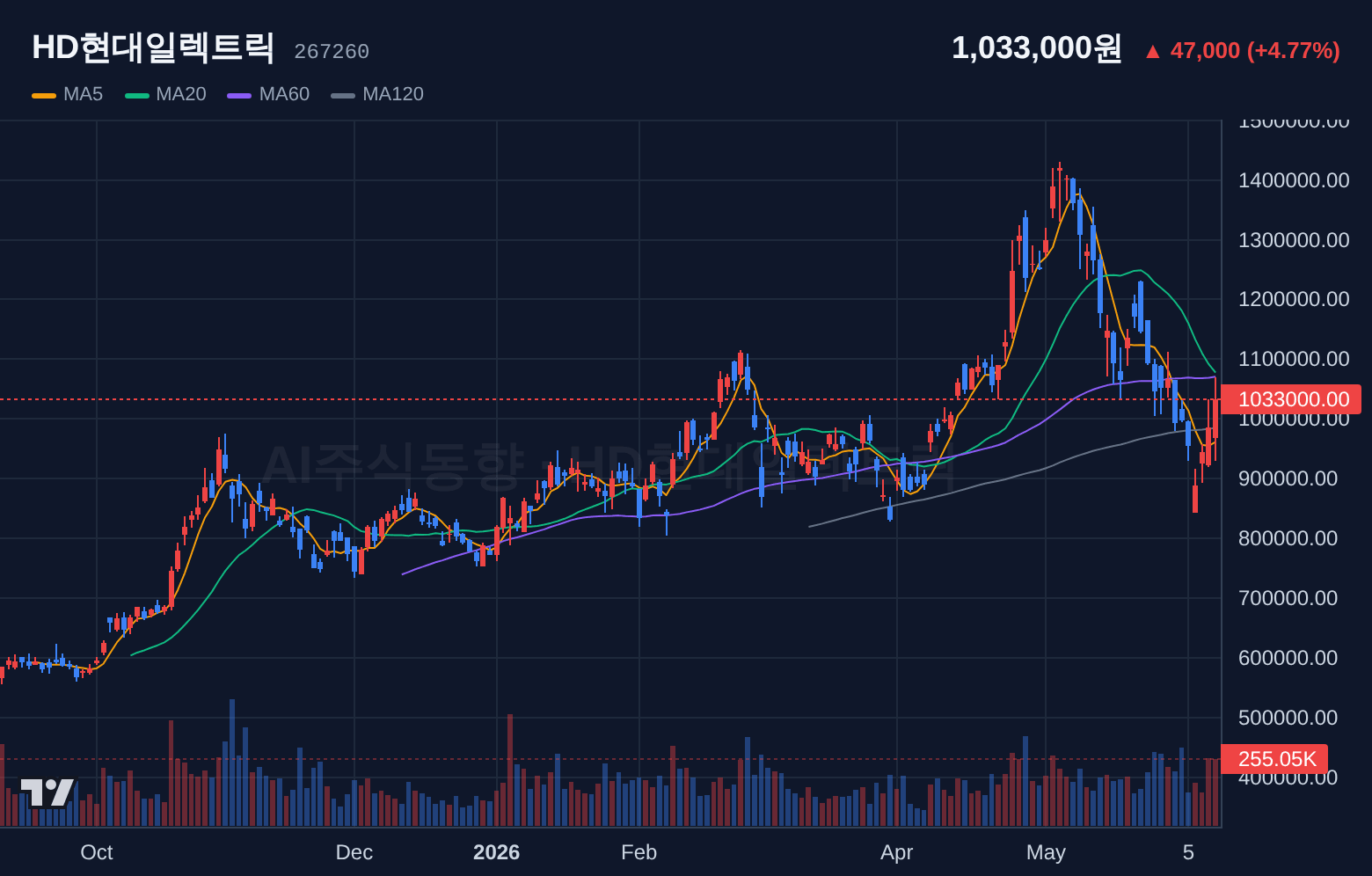This screenshot has width=1372, height=876.
Task: Click the Apr time axis label
Action: tap(897, 852)
